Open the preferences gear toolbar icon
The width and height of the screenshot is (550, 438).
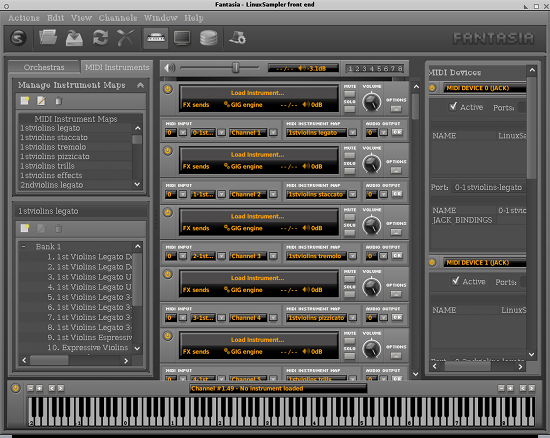pyautogui.click(x=237, y=38)
